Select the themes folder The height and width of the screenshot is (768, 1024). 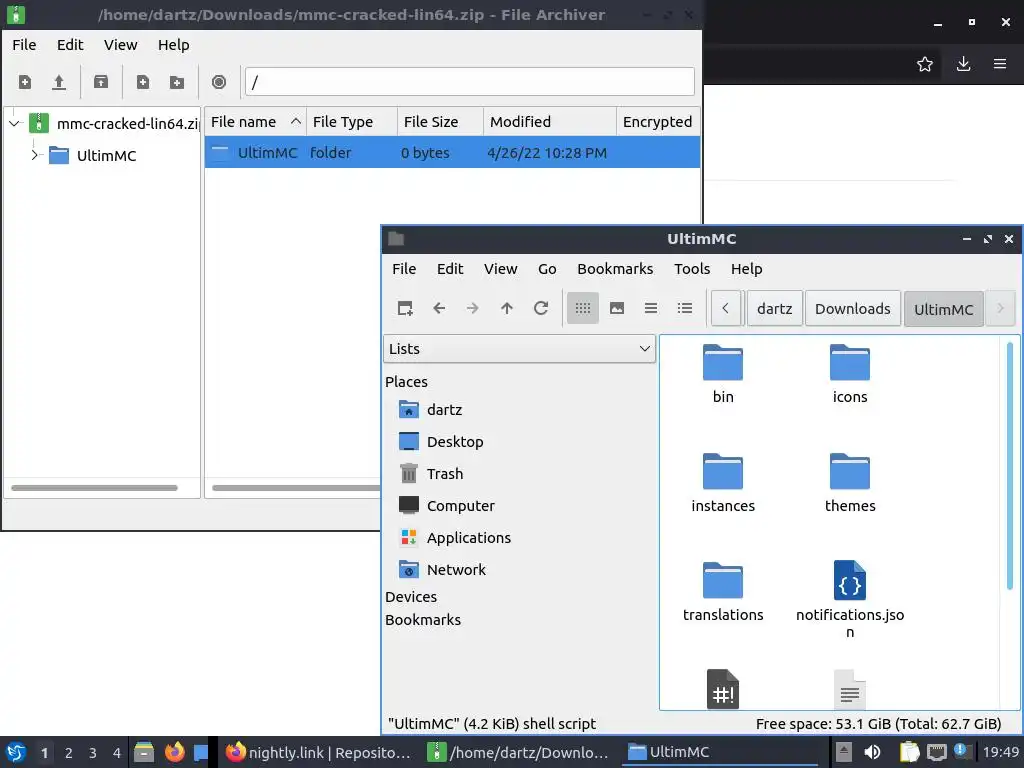coord(850,483)
